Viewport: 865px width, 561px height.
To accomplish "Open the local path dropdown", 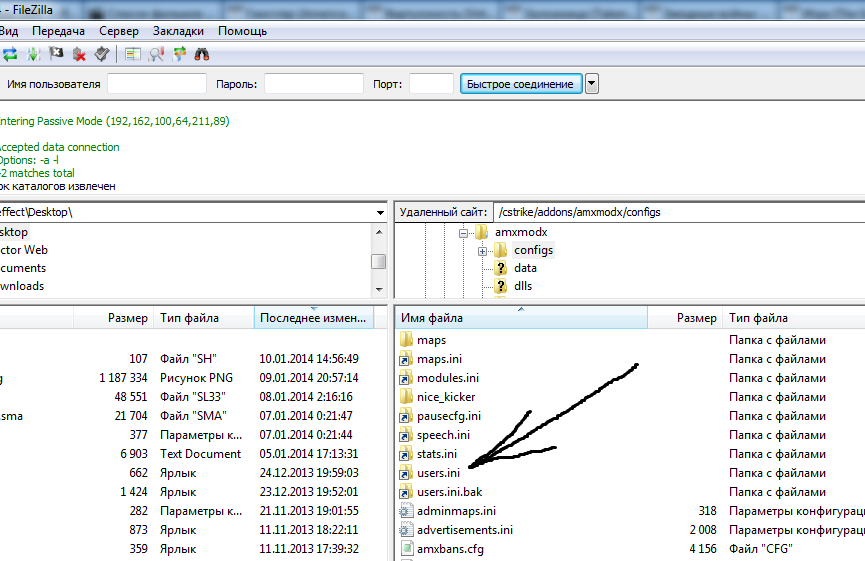I will tap(380, 212).
